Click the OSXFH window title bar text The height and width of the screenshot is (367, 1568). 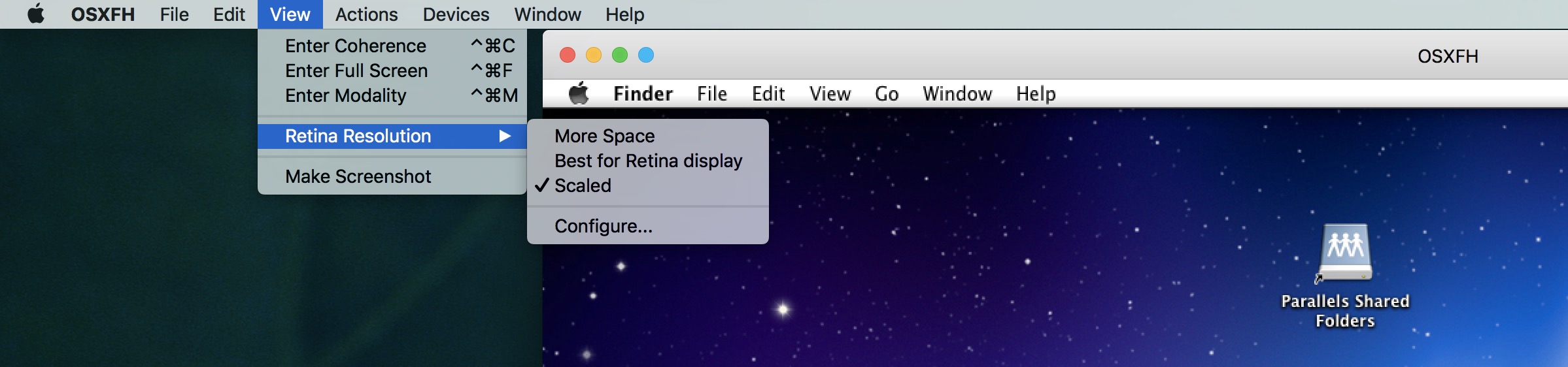(x=1448, y=56)
